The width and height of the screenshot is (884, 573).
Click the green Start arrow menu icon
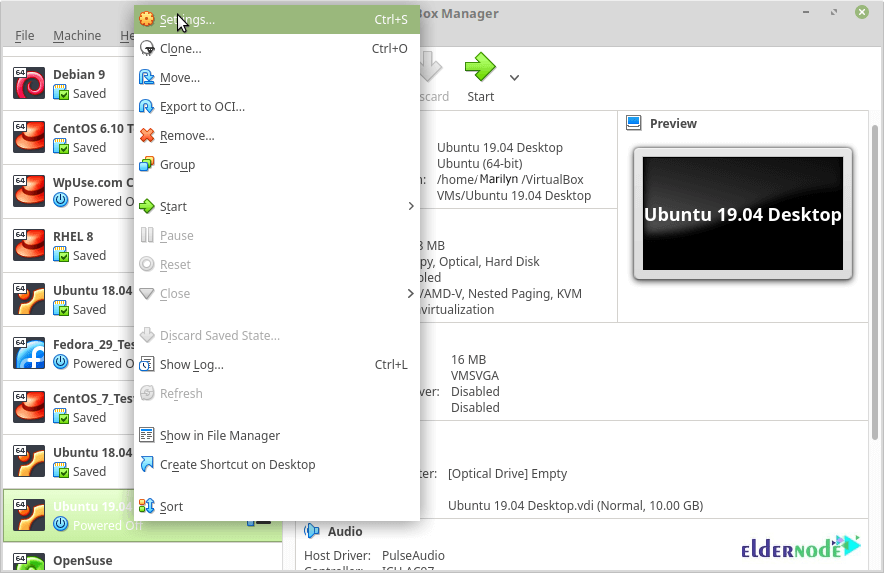(147, 206)
